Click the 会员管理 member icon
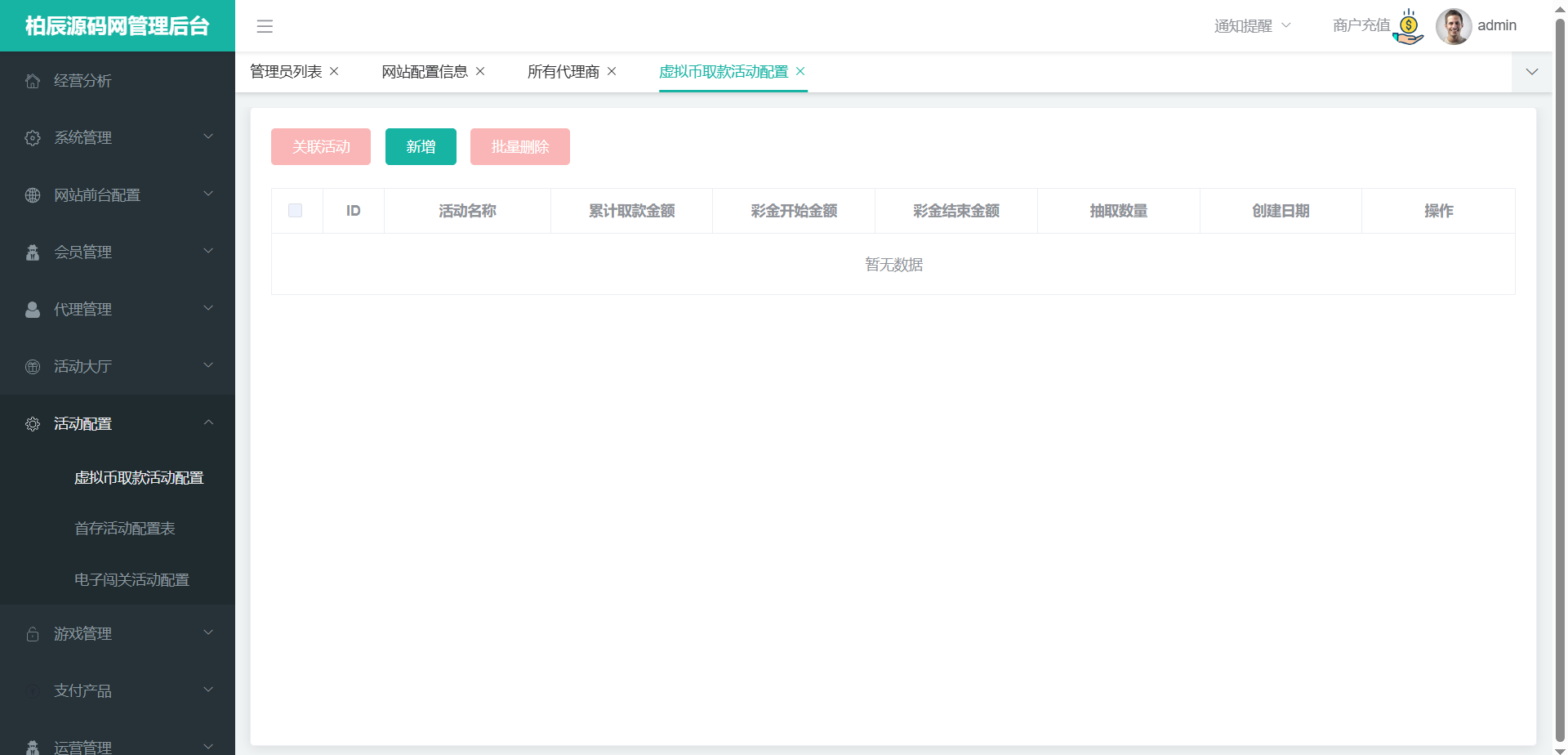The height and width of the screenshot is (755, 1568). point(33,252)
